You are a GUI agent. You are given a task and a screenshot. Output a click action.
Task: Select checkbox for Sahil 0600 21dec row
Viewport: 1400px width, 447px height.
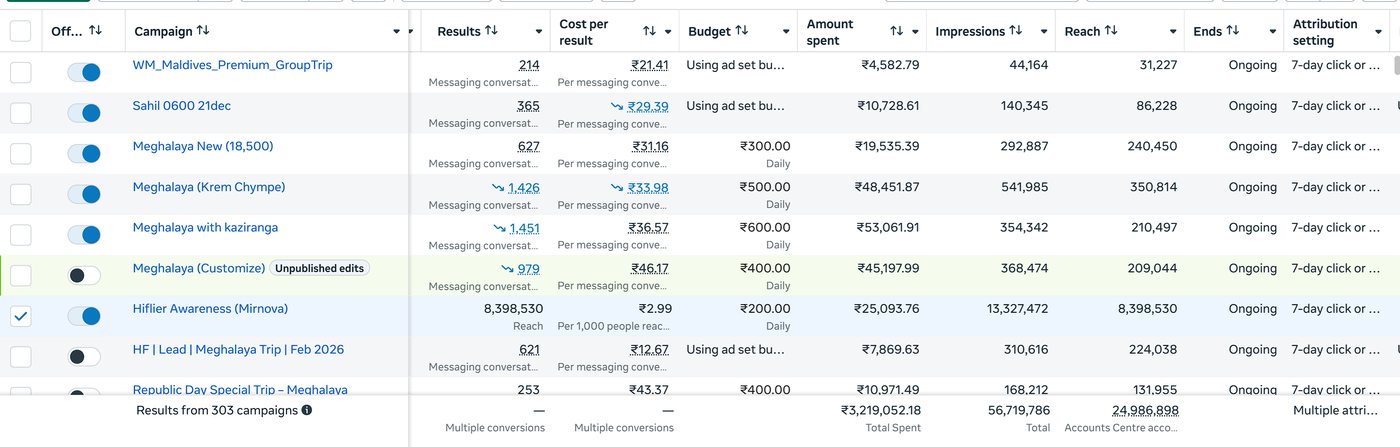(20, 113)
